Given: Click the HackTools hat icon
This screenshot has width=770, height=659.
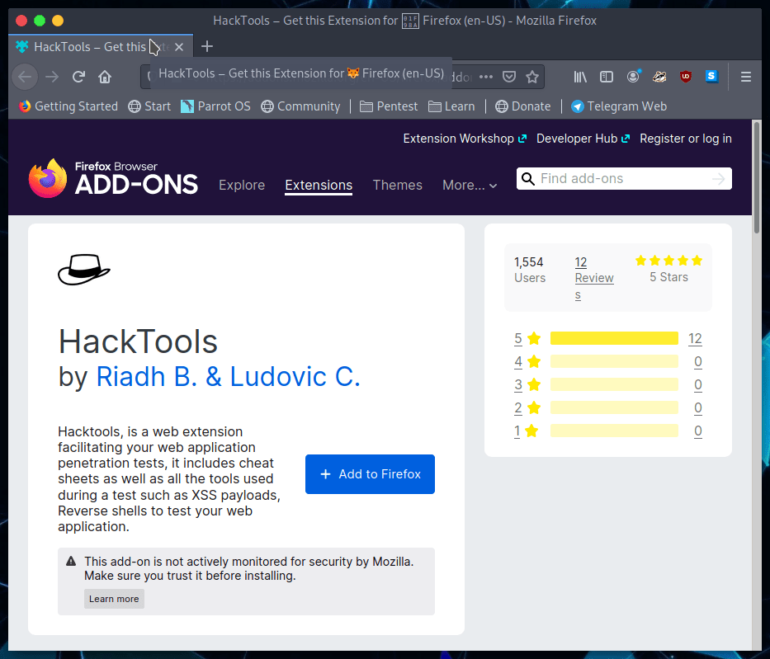Looking at the screenshot, I should click(x=84, y=269).
